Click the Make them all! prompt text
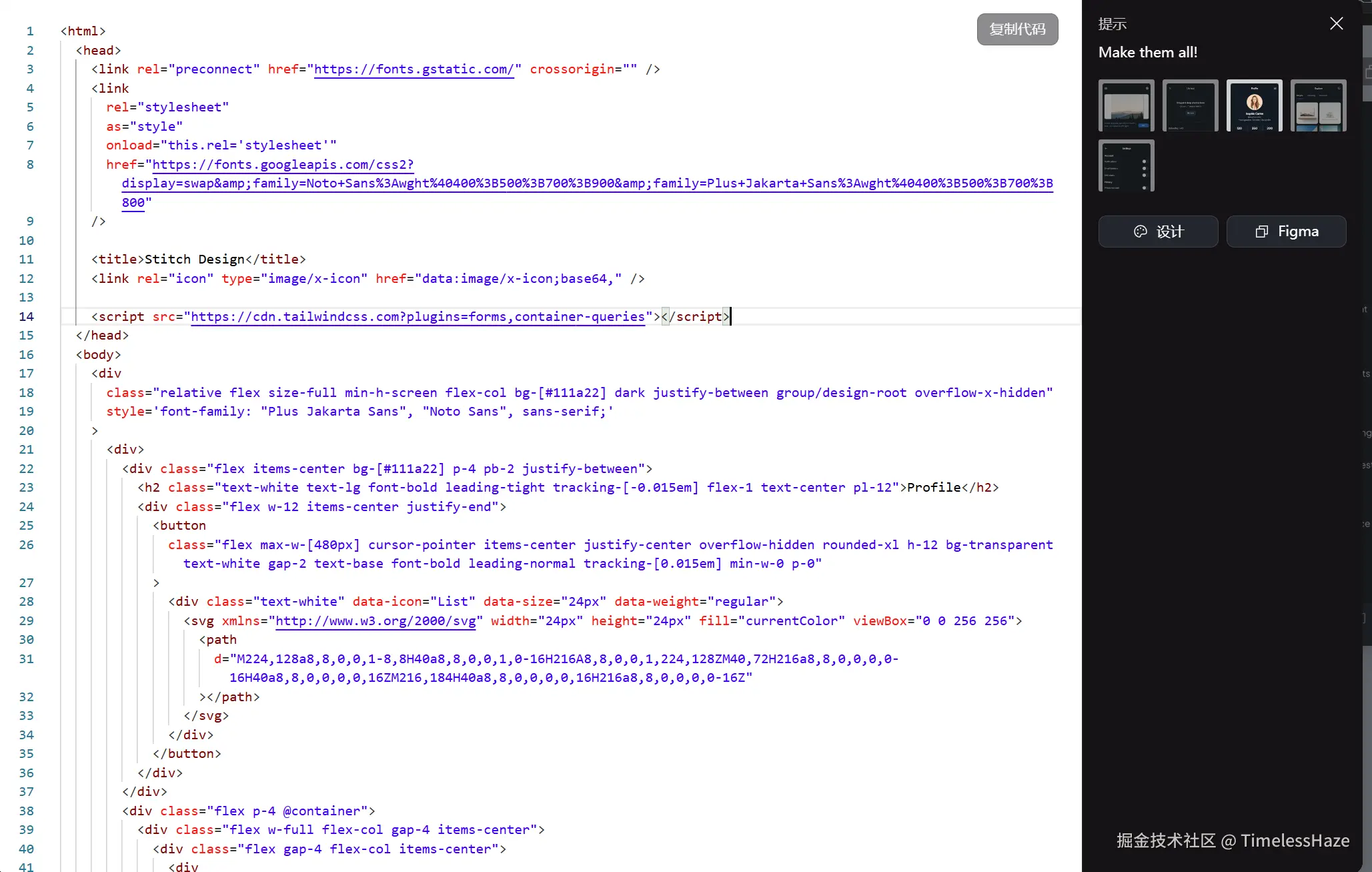Screen dimensions: 1372x872 1147,53
